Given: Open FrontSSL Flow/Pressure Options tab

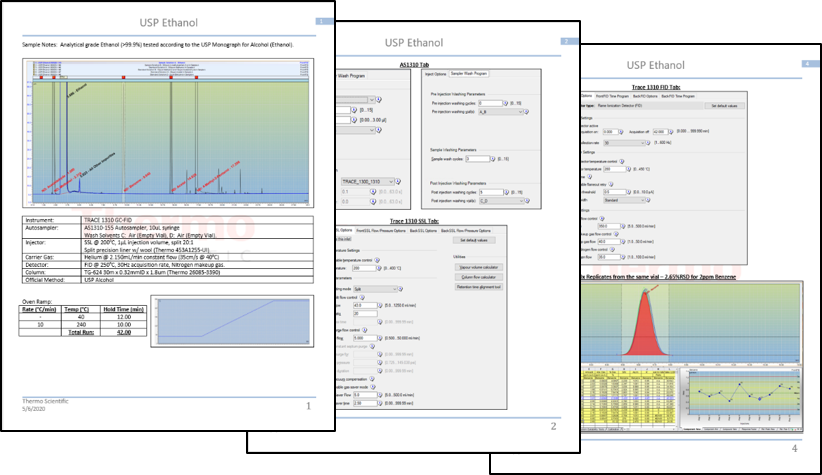Looking at the screenshot, I should pos(381,231).
